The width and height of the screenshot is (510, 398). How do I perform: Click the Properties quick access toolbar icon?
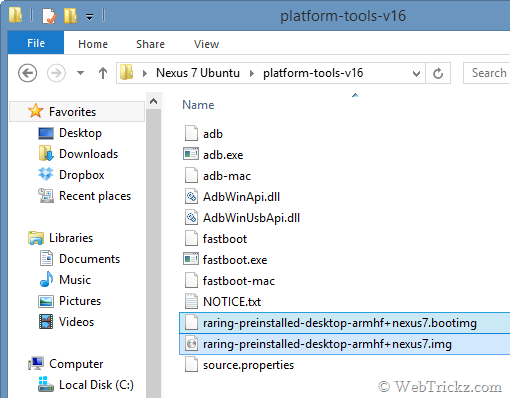pos(49,16)
